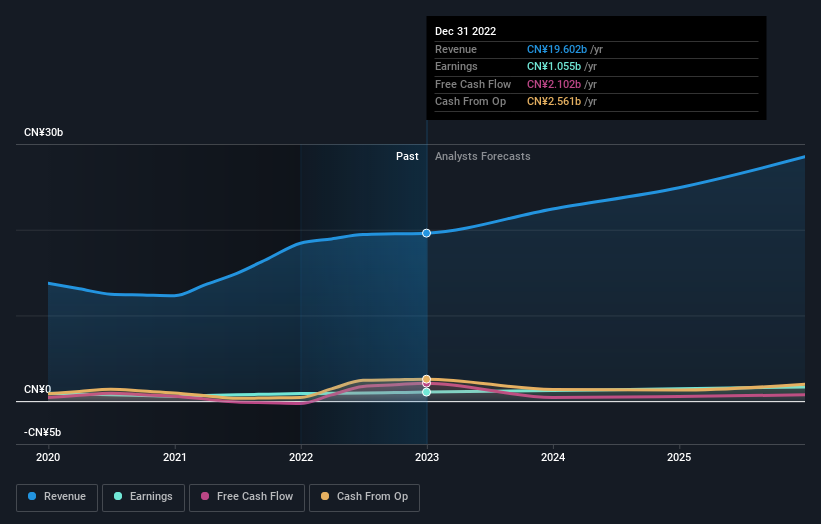Click the Dec 31 2022 tooltip date
Image resolution: width=821 pixels, height=524 pixels.
click(x=465, y=31)
